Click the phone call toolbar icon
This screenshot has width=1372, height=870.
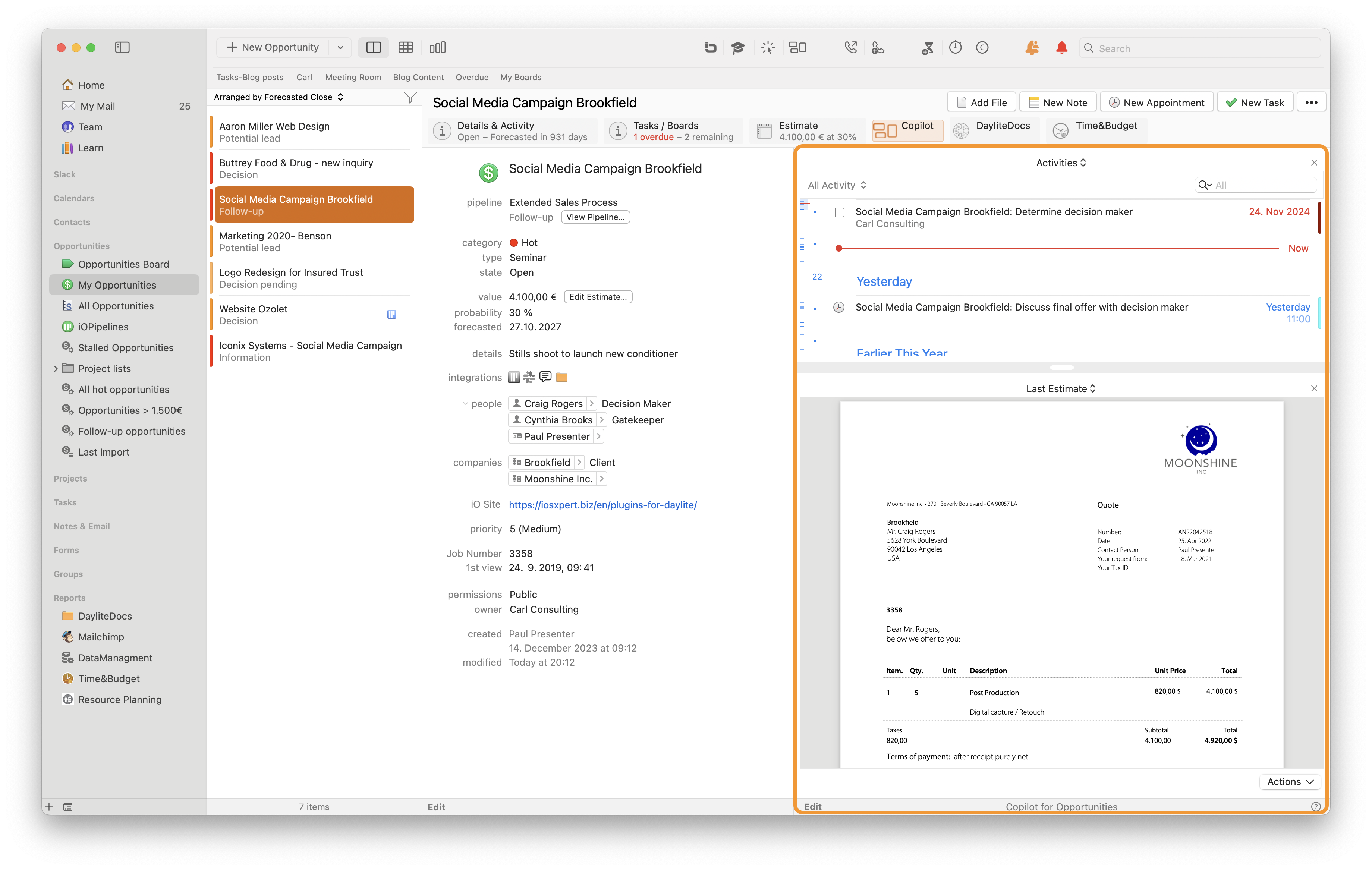tap(851, 48)
